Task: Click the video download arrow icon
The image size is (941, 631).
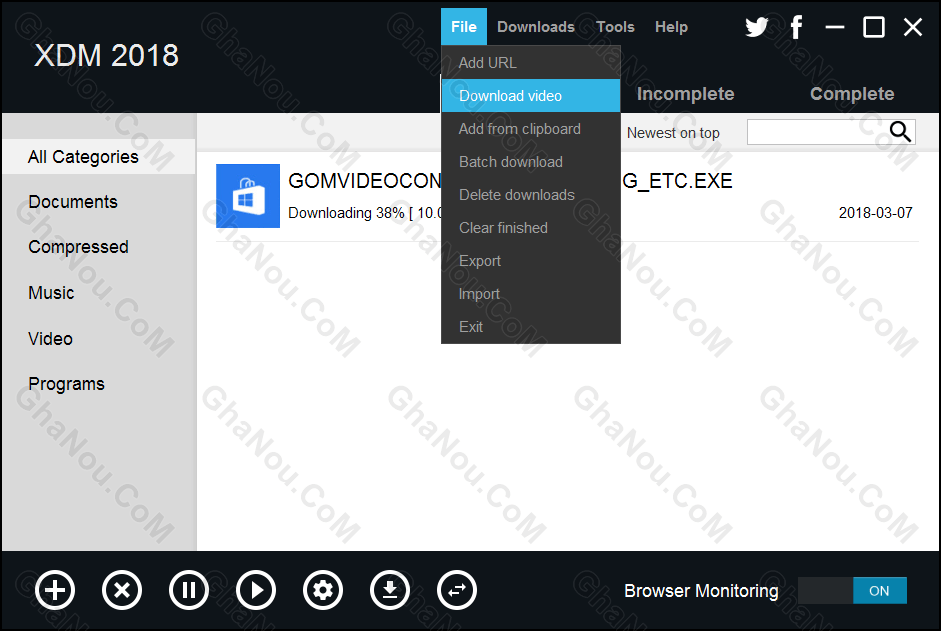Action: click(x=390, y=591)
